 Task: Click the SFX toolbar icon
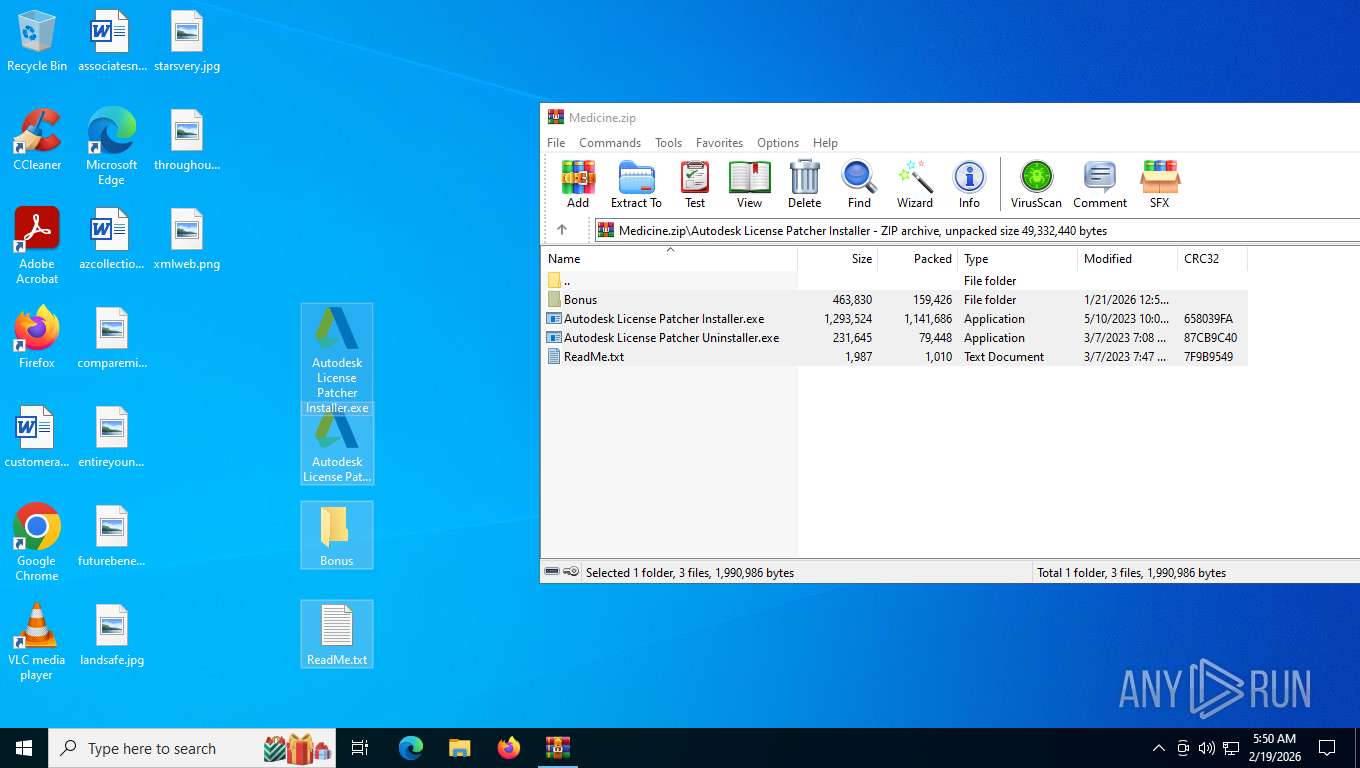(1159, 185)
